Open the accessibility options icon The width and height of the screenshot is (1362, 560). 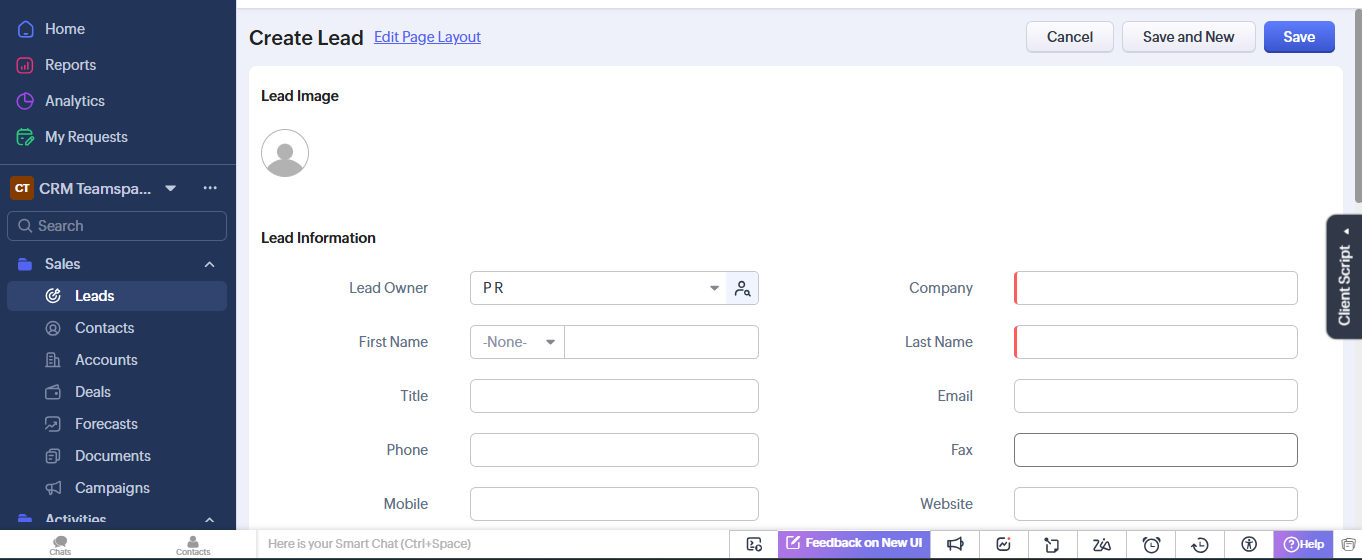[x=1249, y=544]
